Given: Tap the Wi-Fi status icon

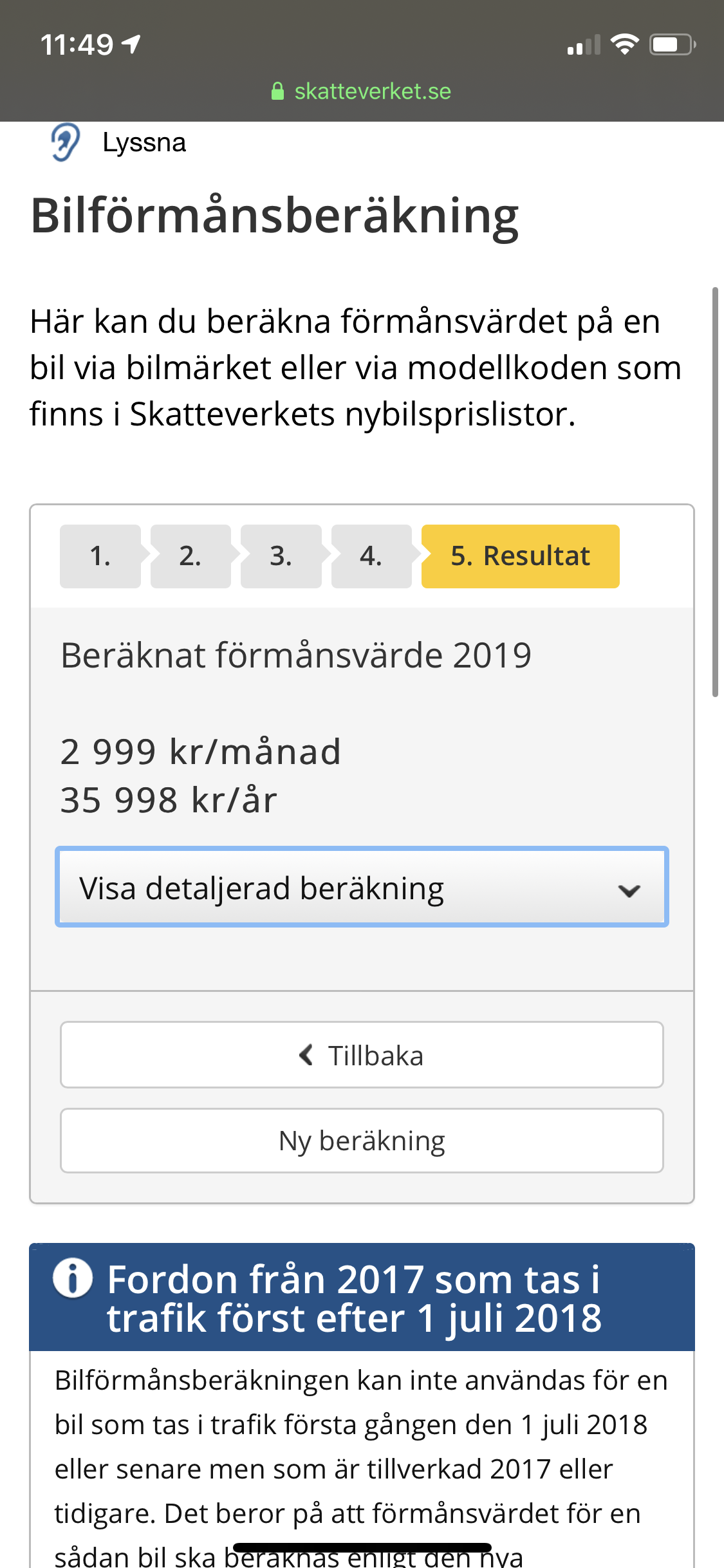Looking at the screenshot, I should [624, 44].
